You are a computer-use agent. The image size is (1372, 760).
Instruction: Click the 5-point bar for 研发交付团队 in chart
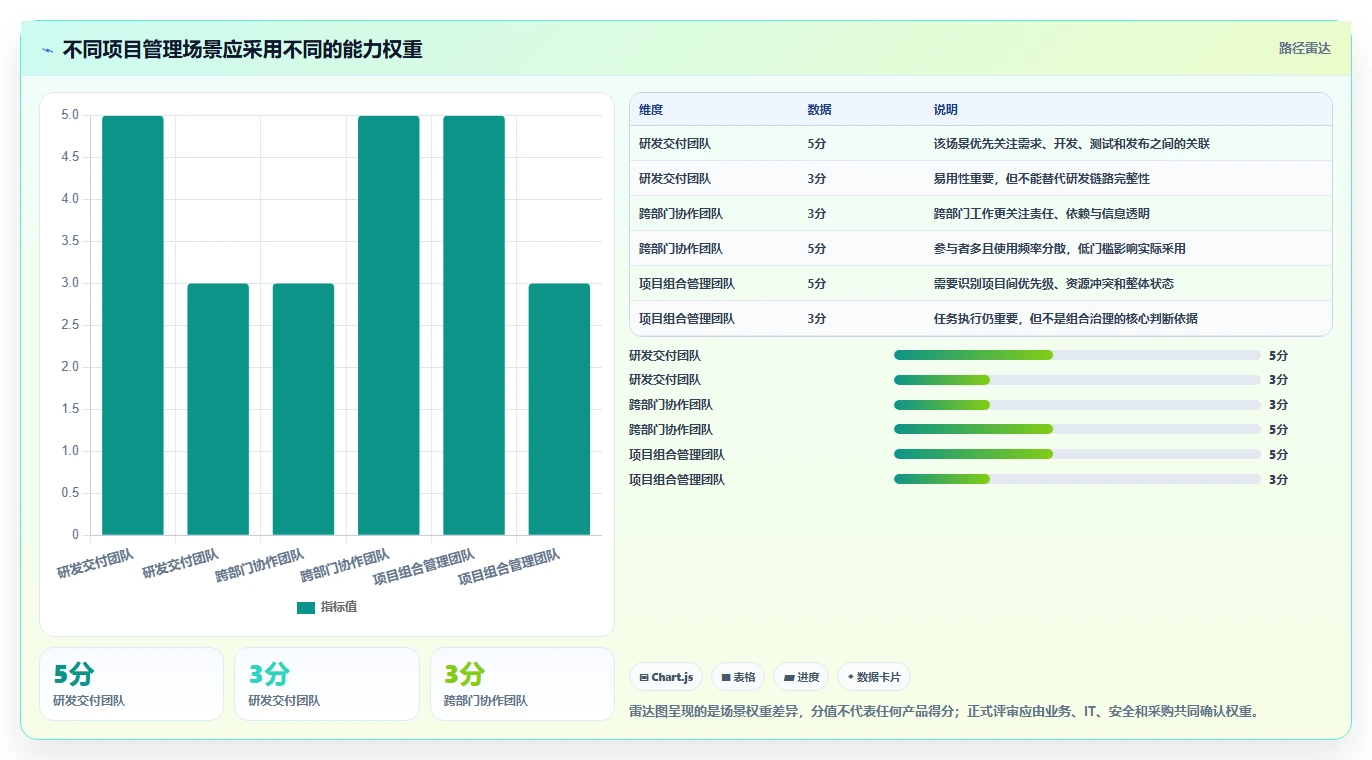(x=133, y=325)
